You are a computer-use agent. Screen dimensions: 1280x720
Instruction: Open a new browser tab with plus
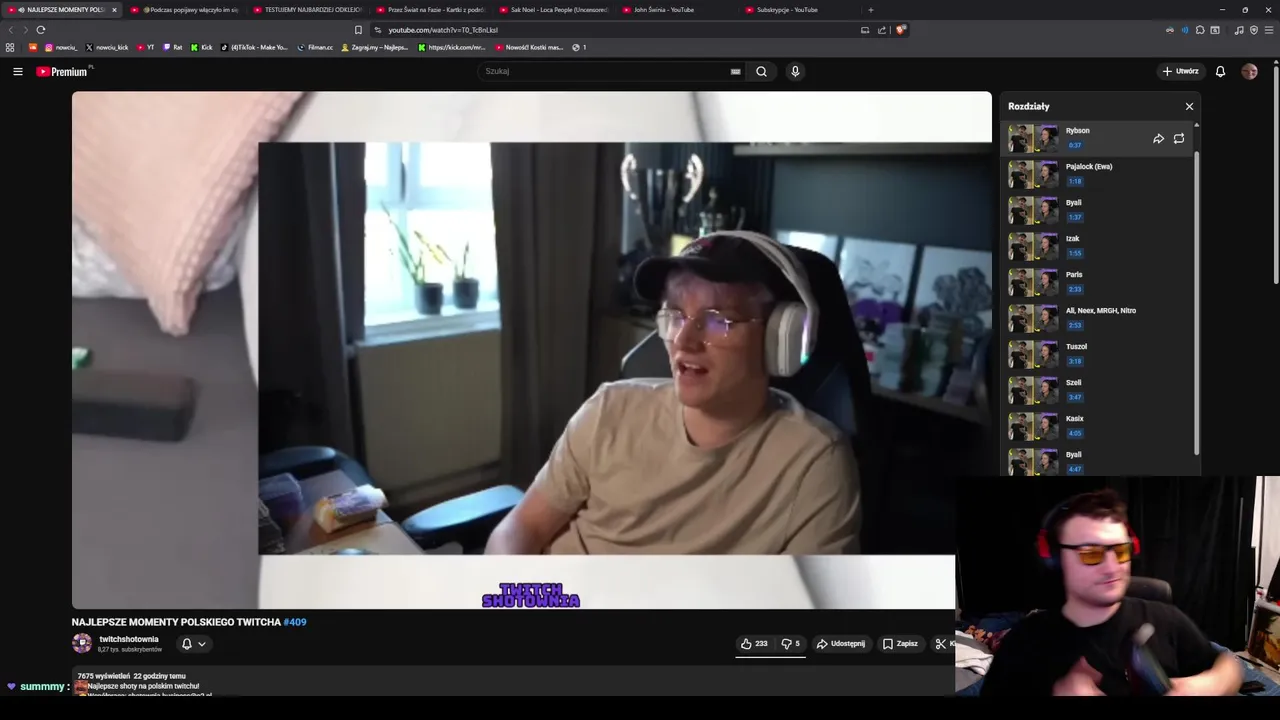point(870,10)
